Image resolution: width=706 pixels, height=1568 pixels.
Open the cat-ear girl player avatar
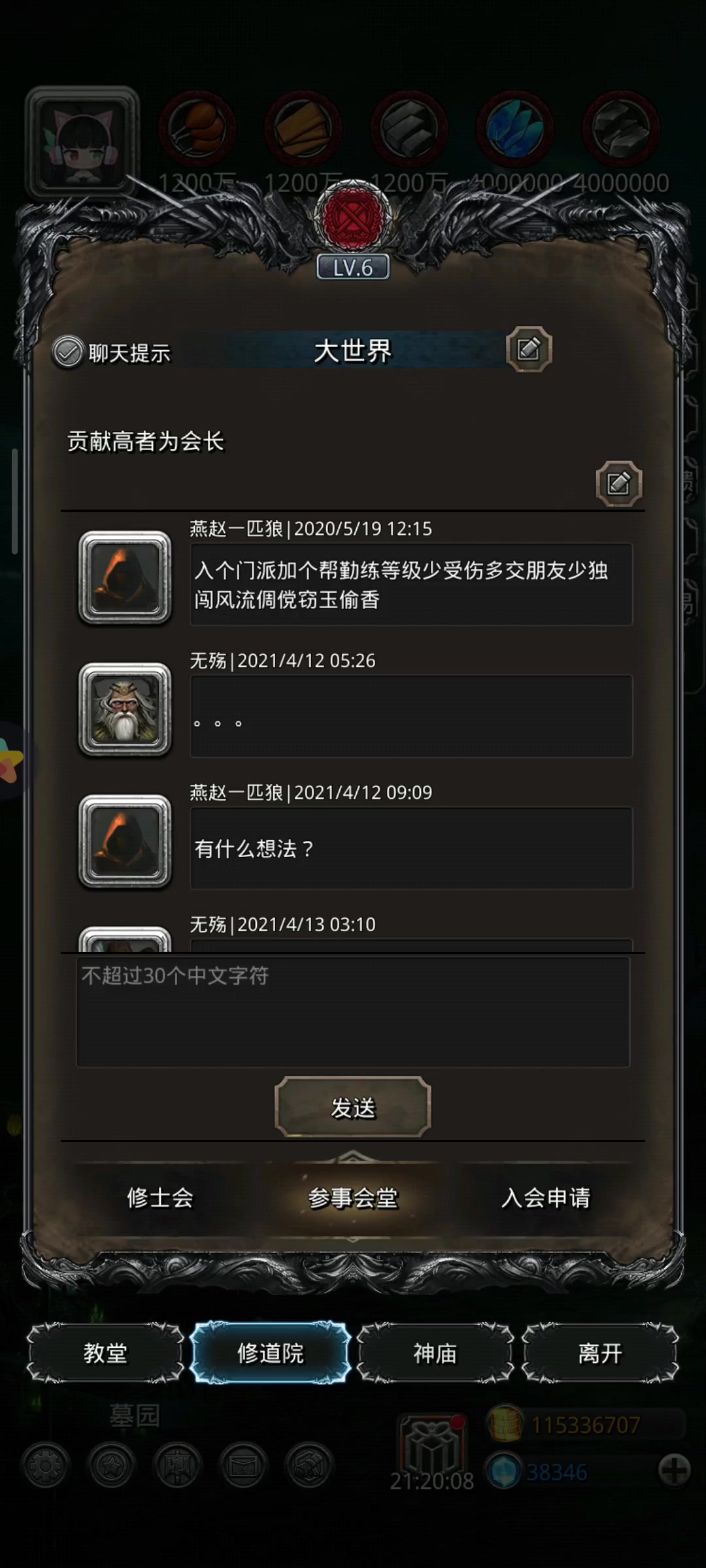click(82, 143)
